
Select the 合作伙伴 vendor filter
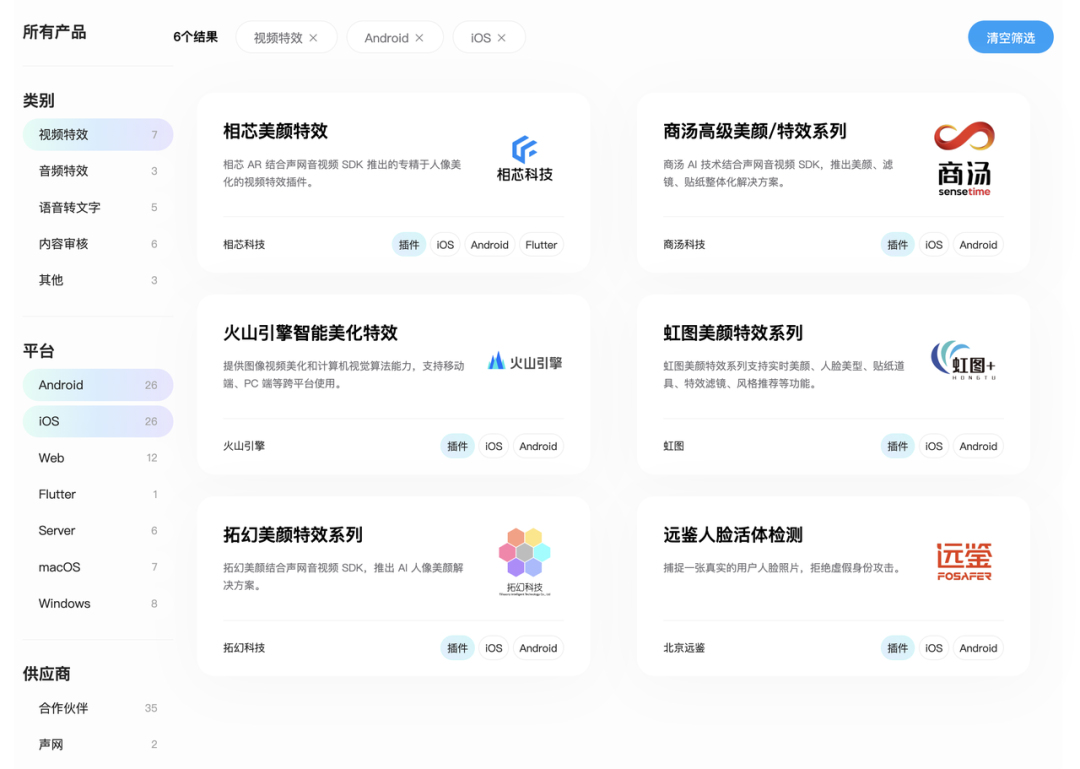pyautogui.click(x=98, y=708)
